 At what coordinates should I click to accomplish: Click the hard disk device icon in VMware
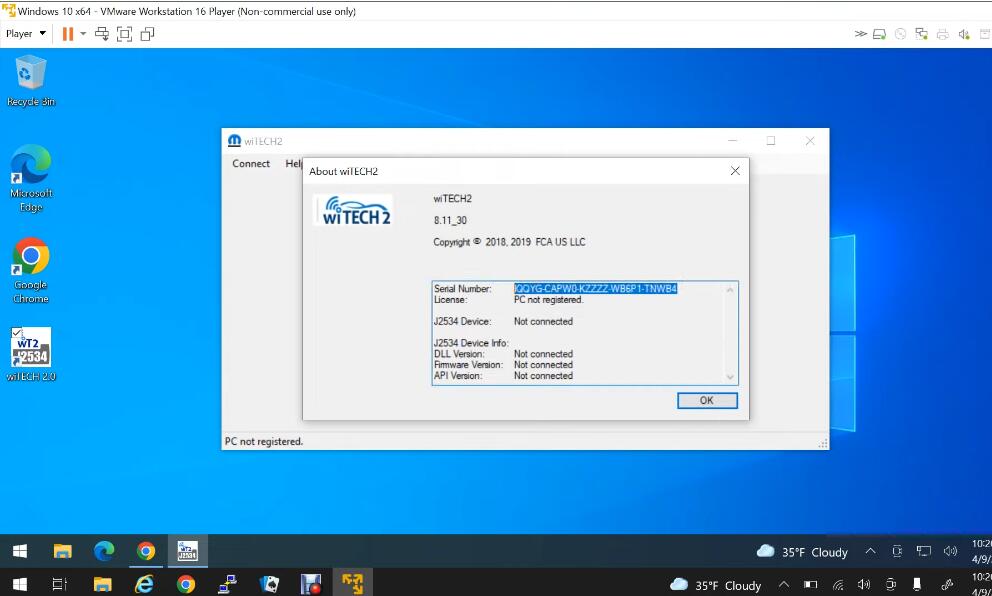tap(879, 34)
